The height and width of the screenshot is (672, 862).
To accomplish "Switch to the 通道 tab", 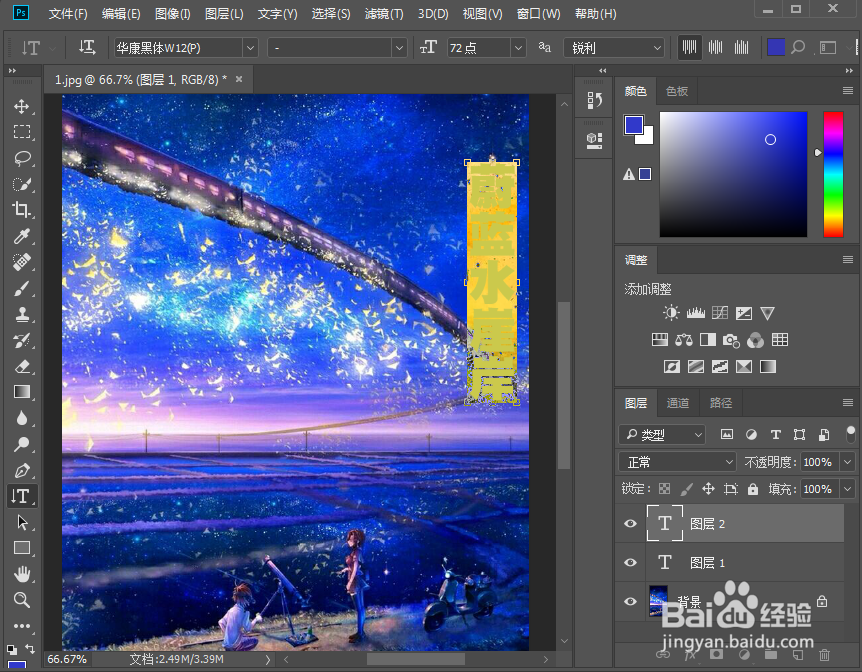I will coord(677,403).
